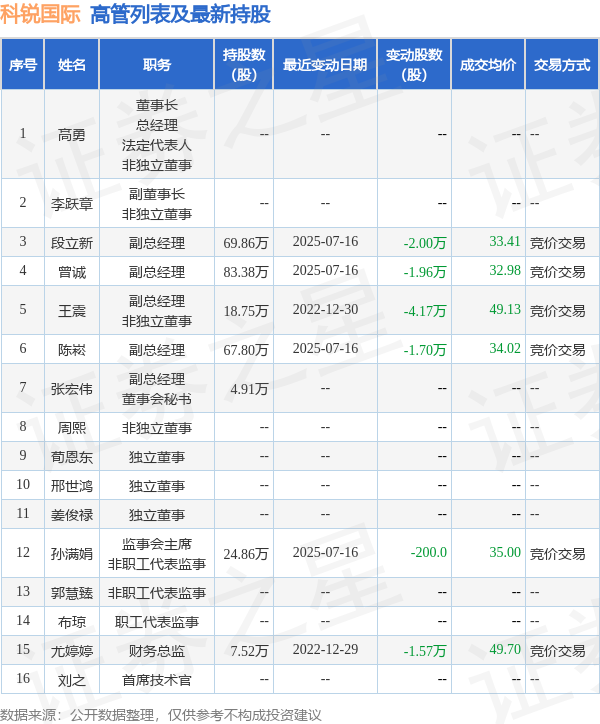Select the name 刘之
Image resolution: width=600 pixels, height=724 pixels.
(x=72, y=680)
